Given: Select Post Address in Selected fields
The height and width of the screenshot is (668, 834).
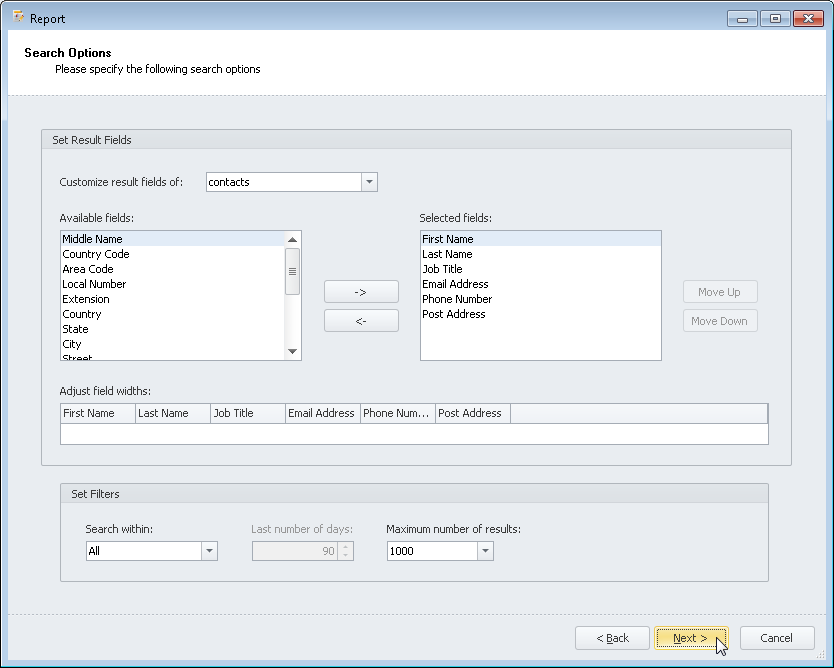Looking at the screenshot, I should point(453,314).
